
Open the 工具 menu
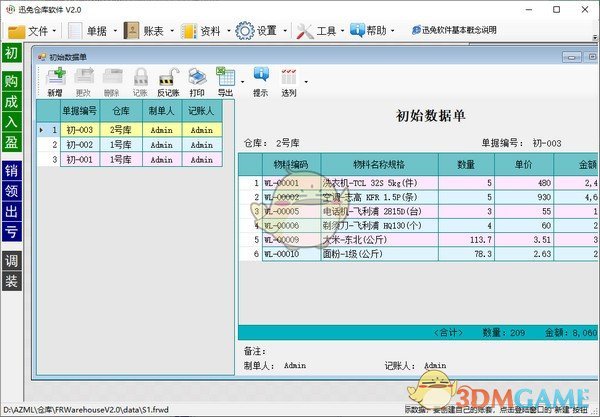coord(320,31)
